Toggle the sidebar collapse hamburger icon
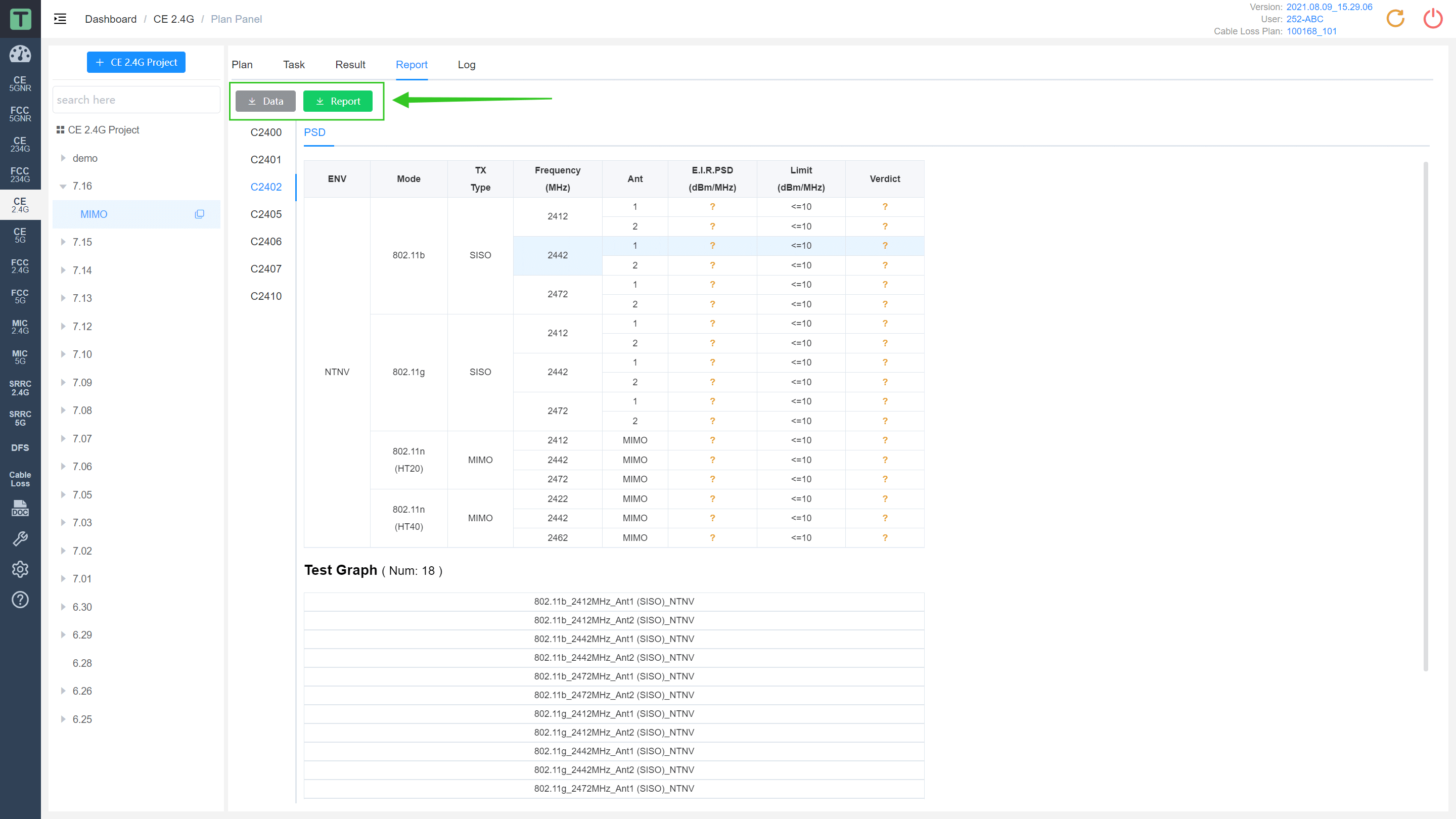 [60, 19]
